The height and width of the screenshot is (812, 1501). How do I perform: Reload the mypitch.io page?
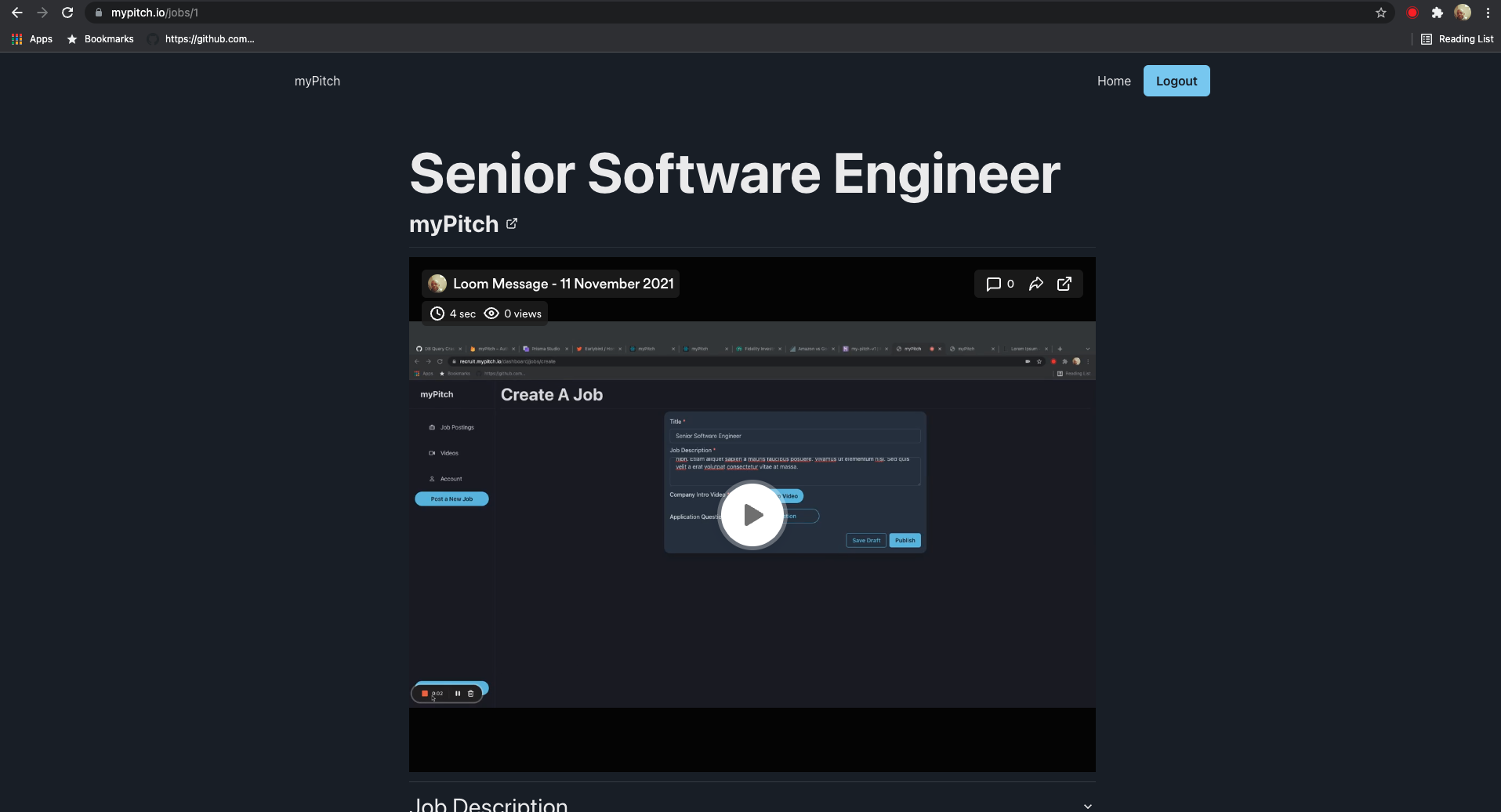67,13
